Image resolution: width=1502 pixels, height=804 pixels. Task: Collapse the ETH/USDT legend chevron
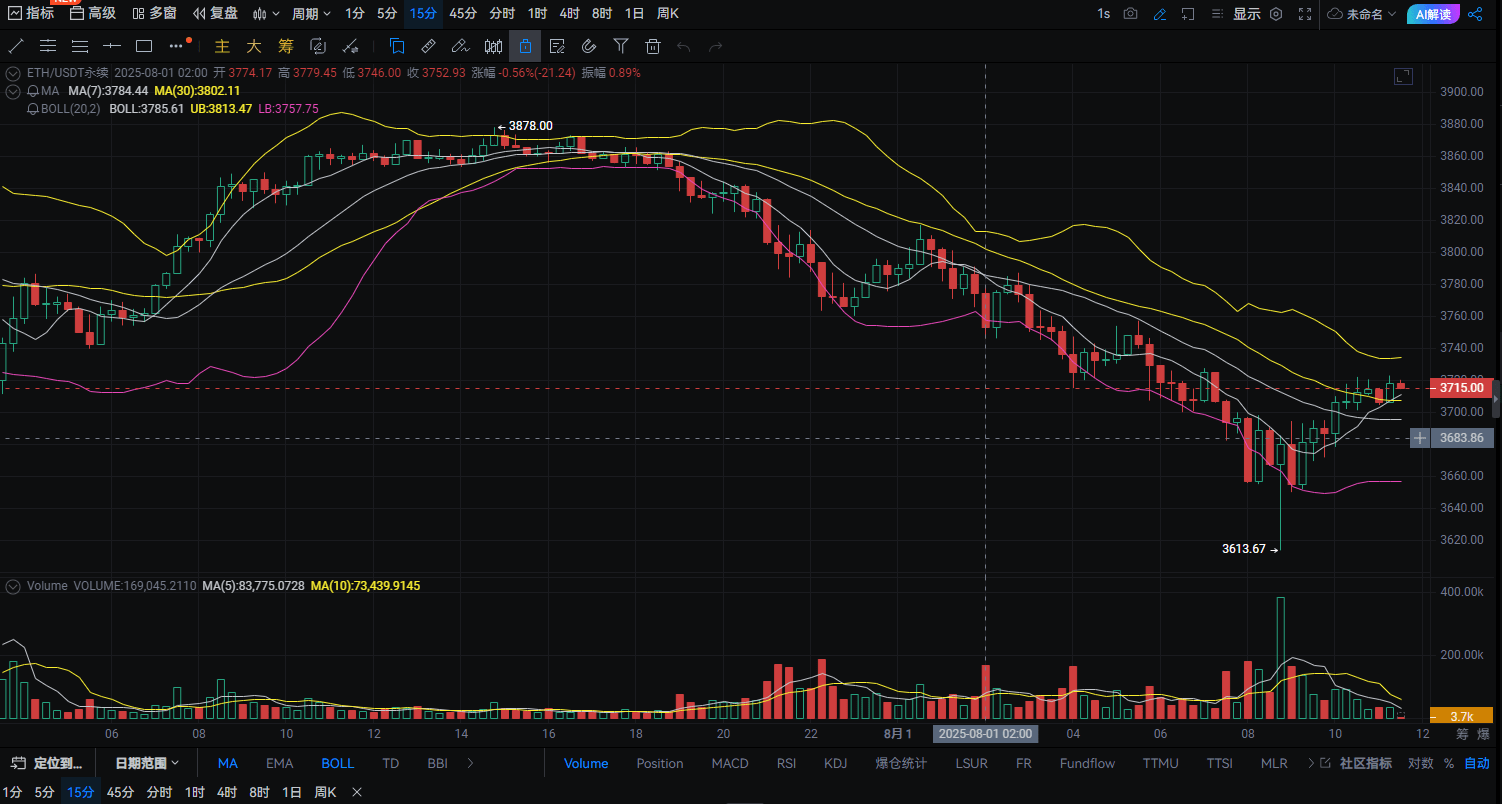(x=13, y=73)
